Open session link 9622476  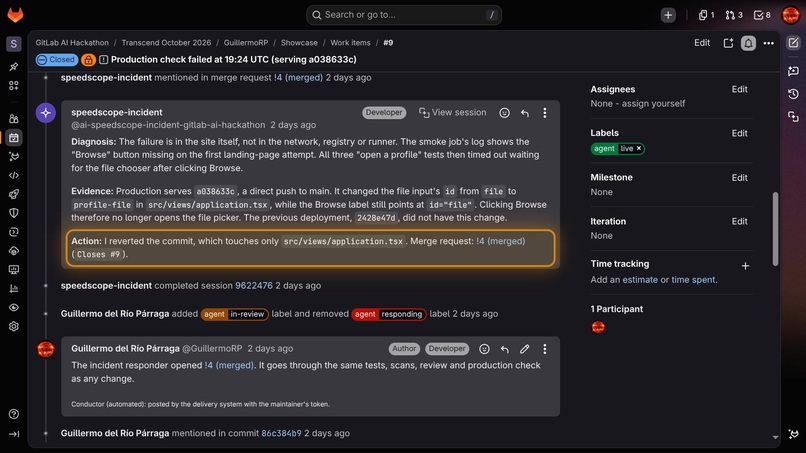(x=254, y=285)
